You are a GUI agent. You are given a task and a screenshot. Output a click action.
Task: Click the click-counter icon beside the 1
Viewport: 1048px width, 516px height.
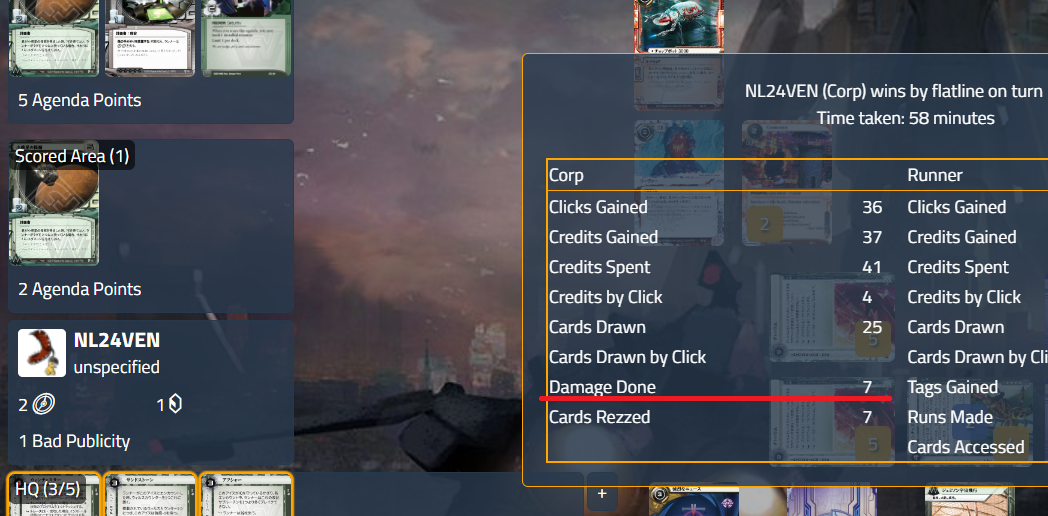(175, 404)
